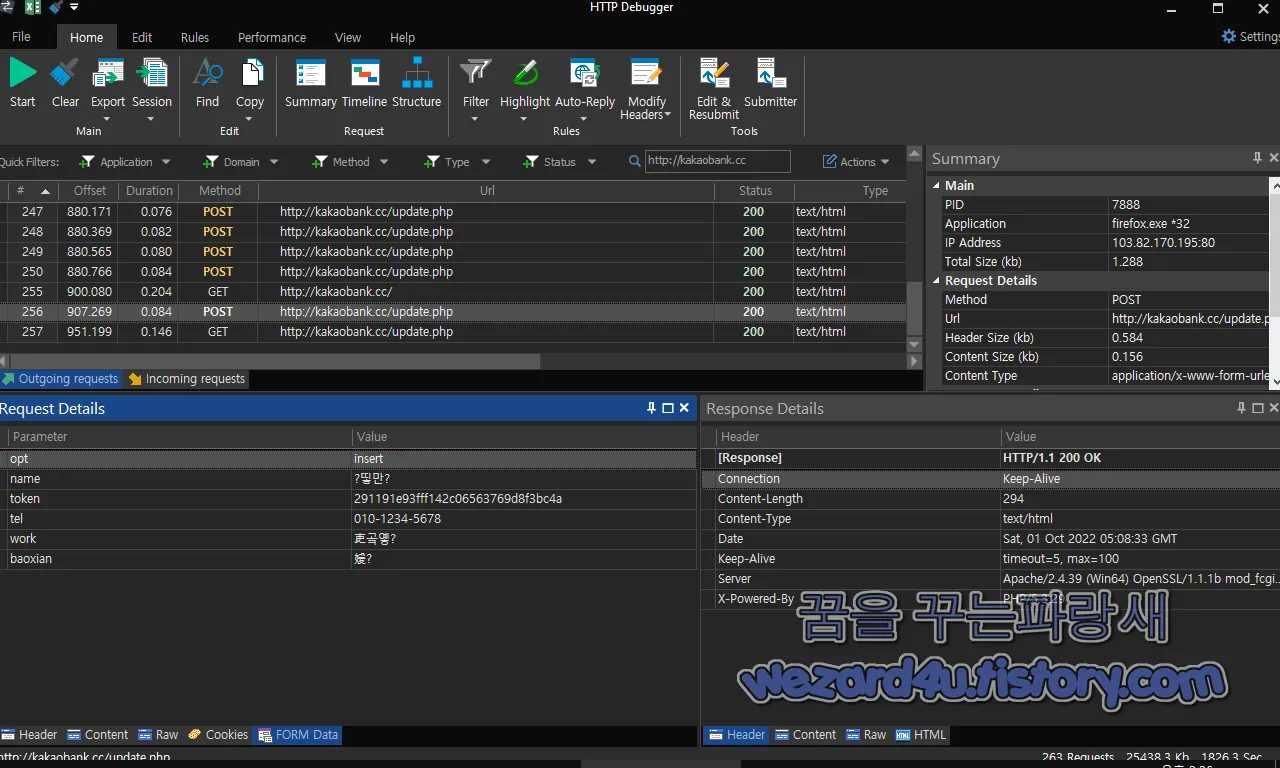Close the Request Details panel
Viewport: 1280px width, 768px height.
[684, 408]
